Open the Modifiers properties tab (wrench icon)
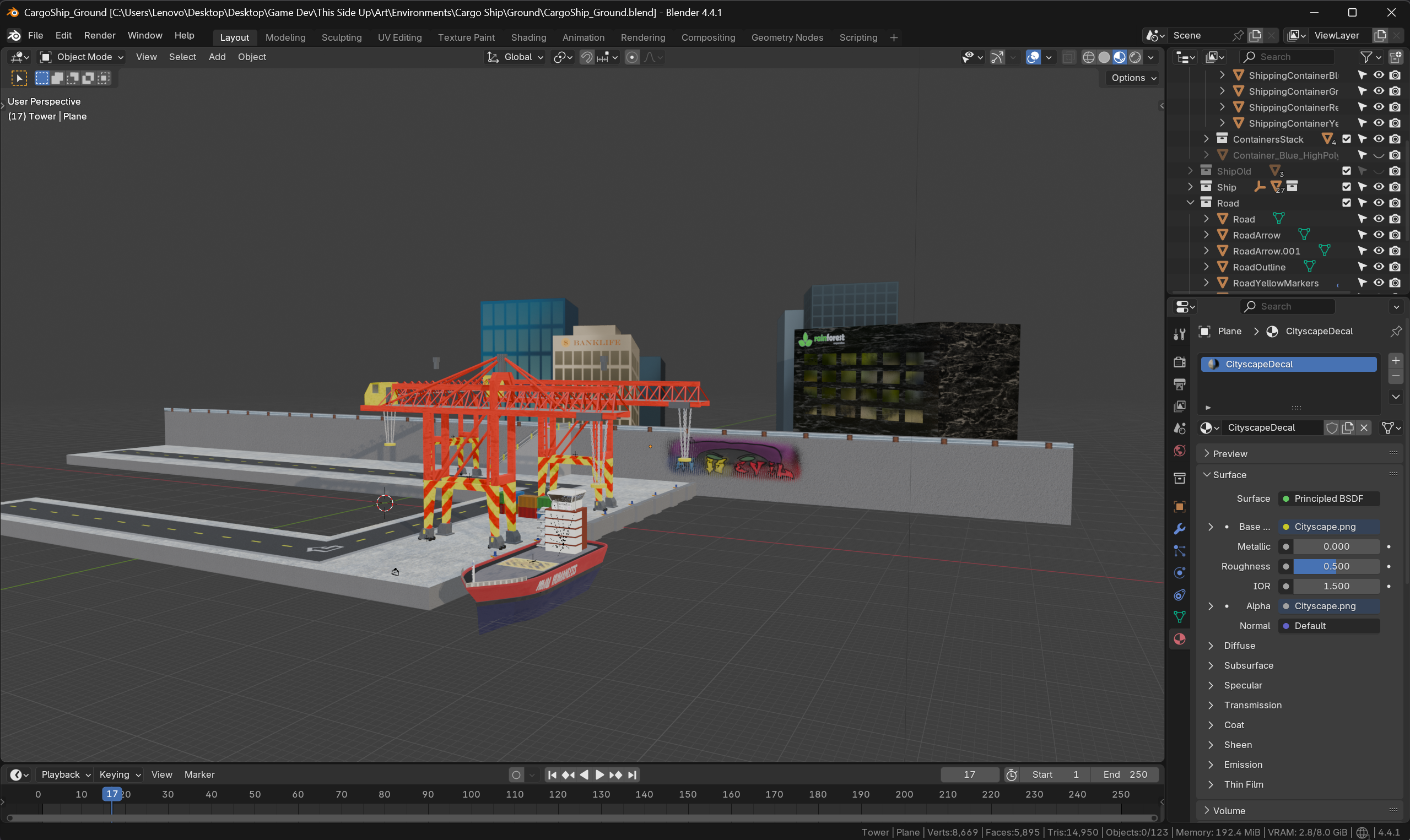The image size is (1410, 840). (1180, 529)
